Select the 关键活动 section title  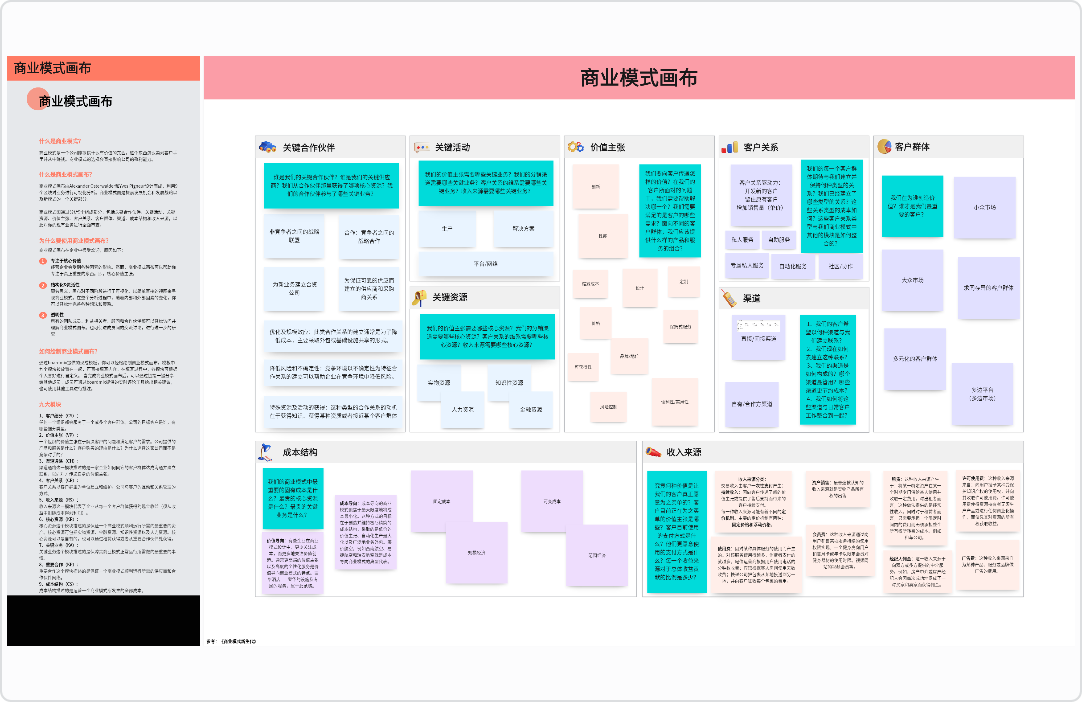[453, 147]
